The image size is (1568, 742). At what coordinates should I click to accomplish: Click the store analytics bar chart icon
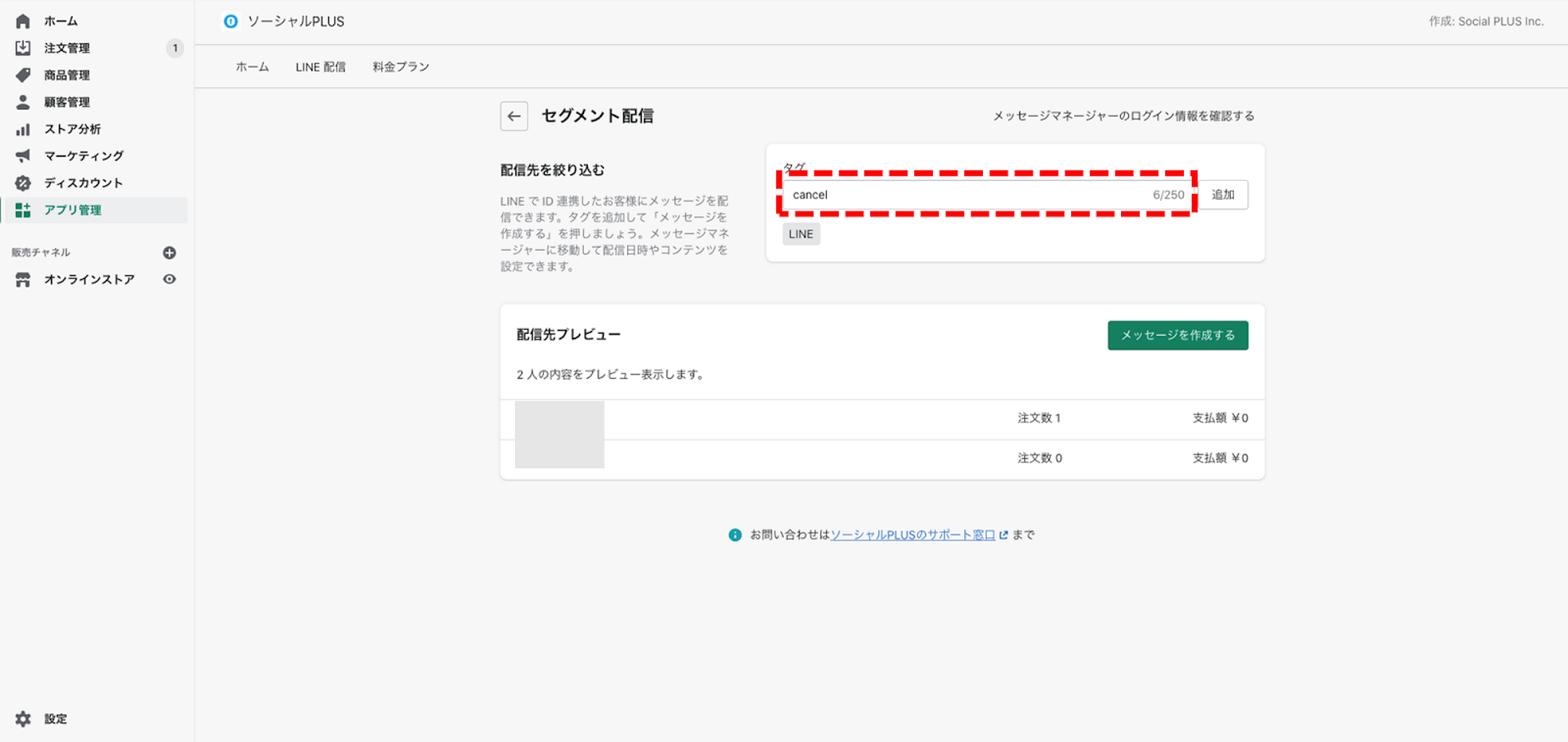coord(23,129)
